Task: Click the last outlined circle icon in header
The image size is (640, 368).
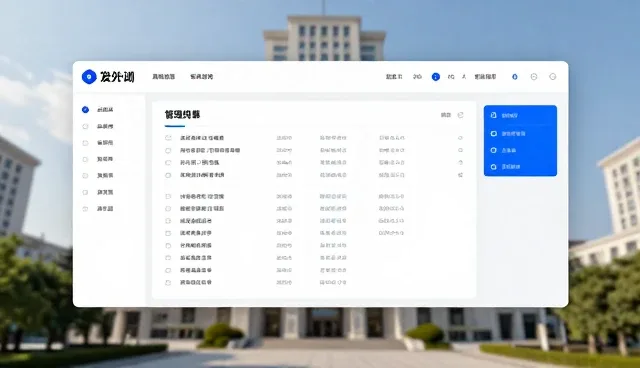Action: [x=553, y=77]
